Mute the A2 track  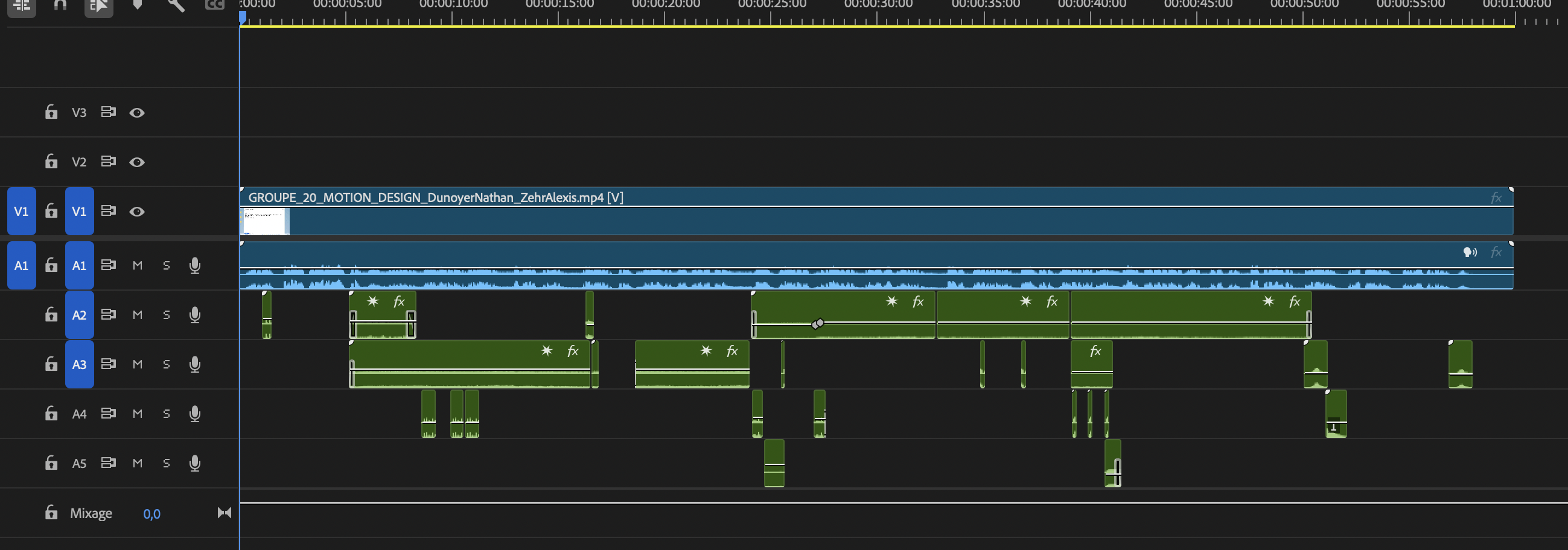click(x=138, y=315)
